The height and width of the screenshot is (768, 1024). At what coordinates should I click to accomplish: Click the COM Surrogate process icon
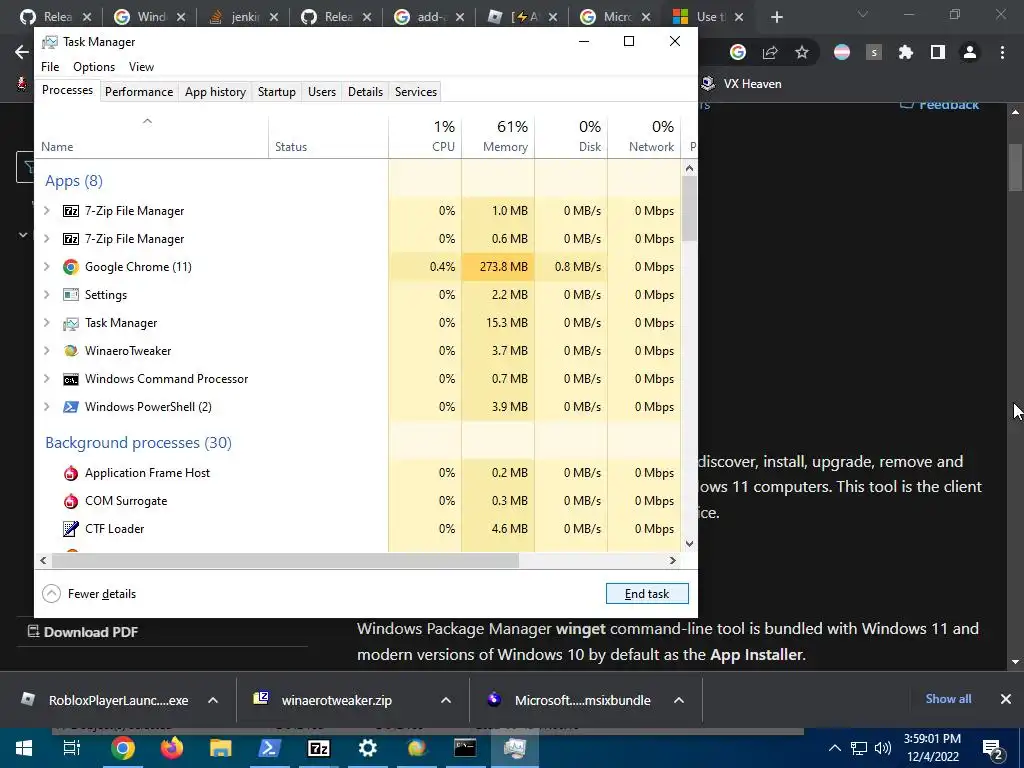[x=71, y=501]
